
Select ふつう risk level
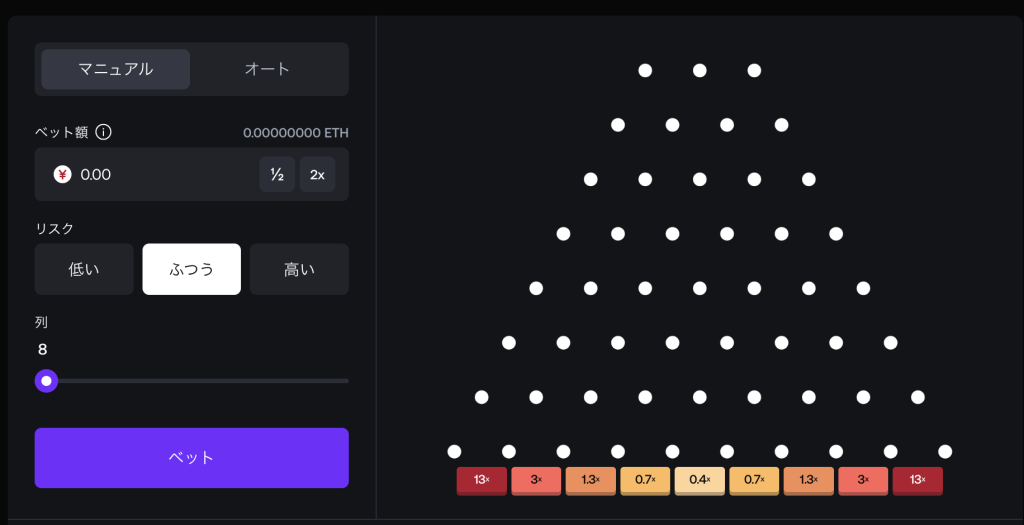191,269
